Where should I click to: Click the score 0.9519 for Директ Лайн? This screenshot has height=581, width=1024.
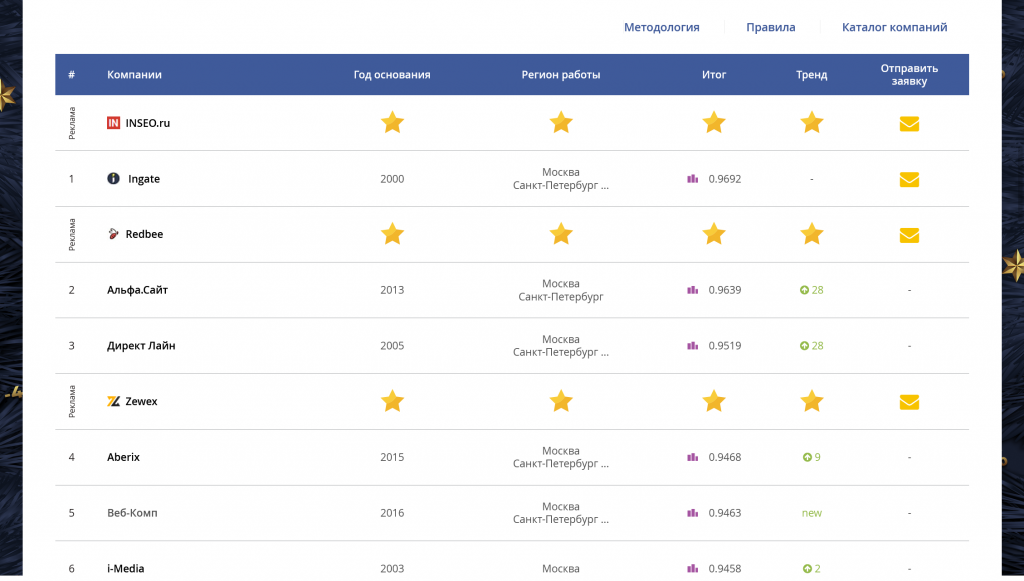click(725, 345)
